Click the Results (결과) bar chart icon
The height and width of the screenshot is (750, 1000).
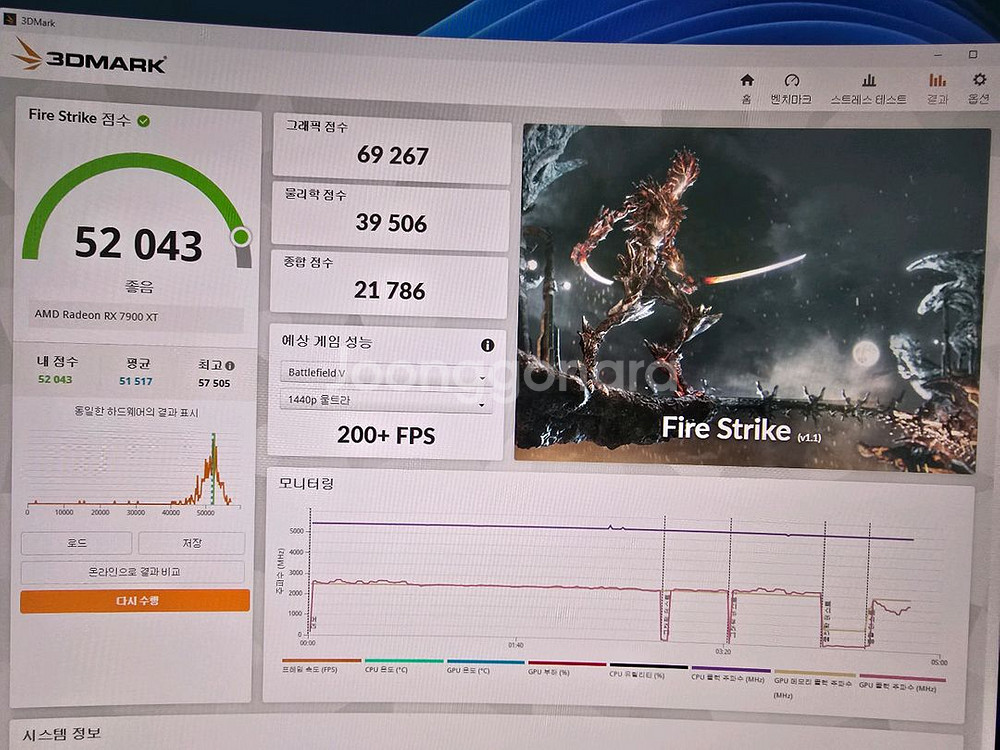click(x=937, y=81)
